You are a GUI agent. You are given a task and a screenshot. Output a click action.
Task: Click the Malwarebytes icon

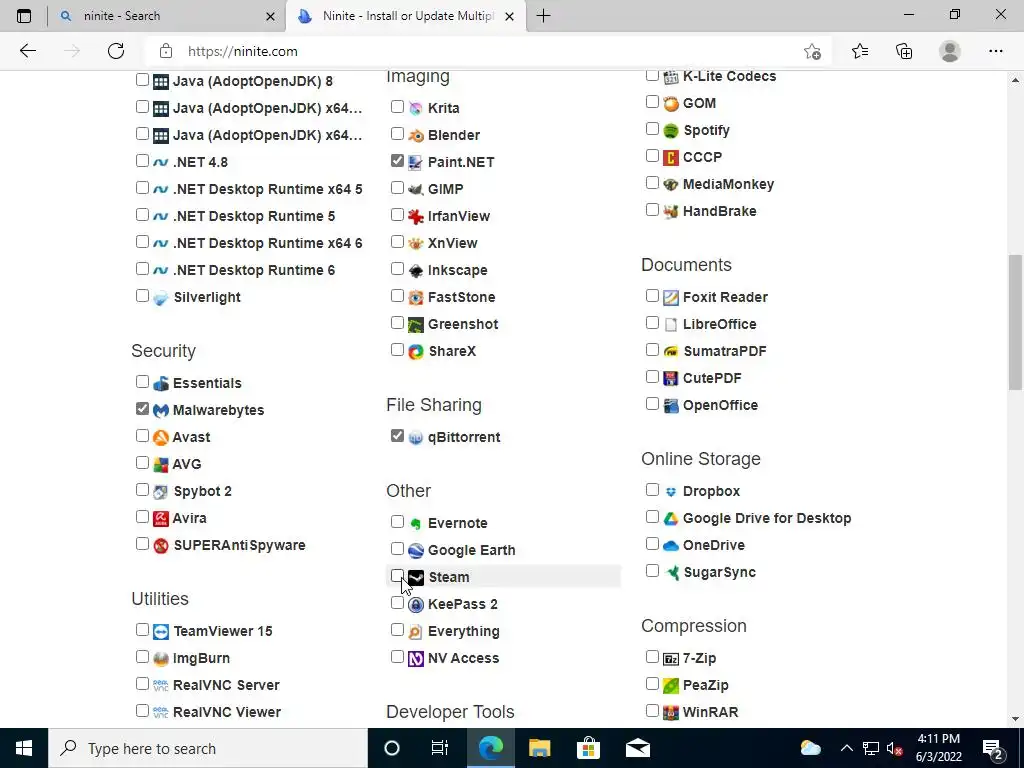point(161,411)
